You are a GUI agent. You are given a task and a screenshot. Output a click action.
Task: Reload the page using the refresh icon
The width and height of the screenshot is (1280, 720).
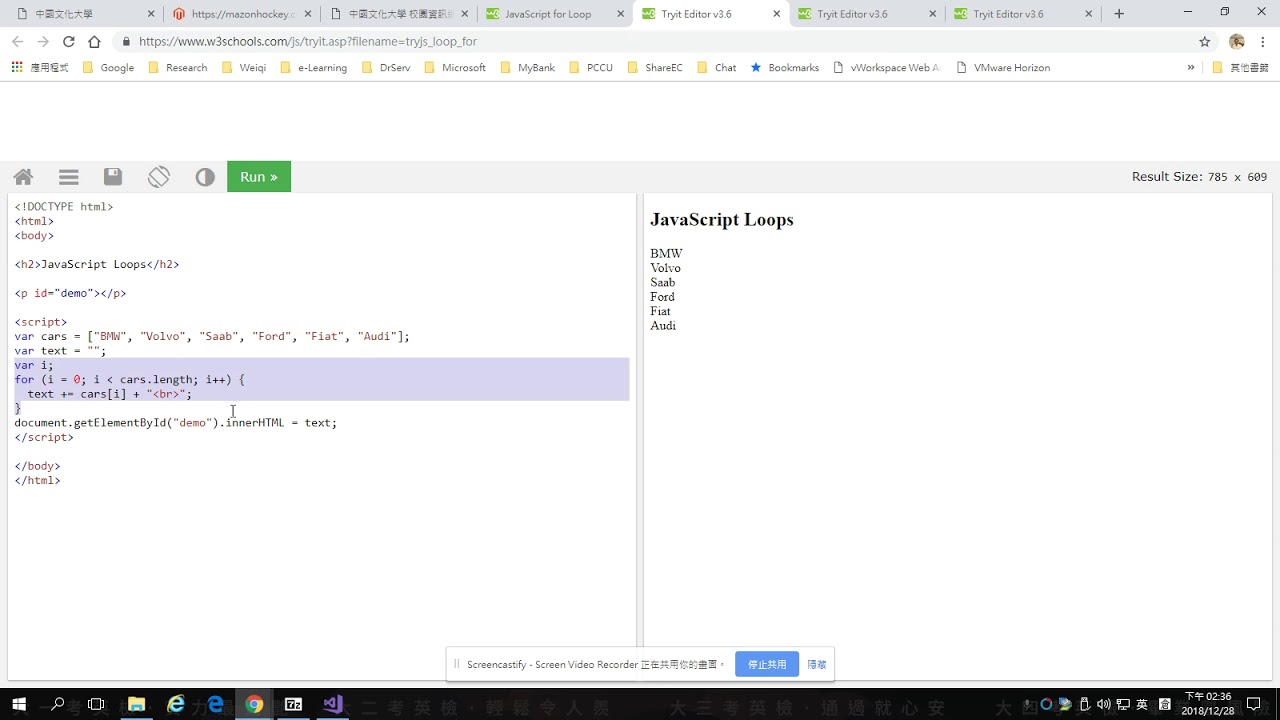click(x=69, y=42)
